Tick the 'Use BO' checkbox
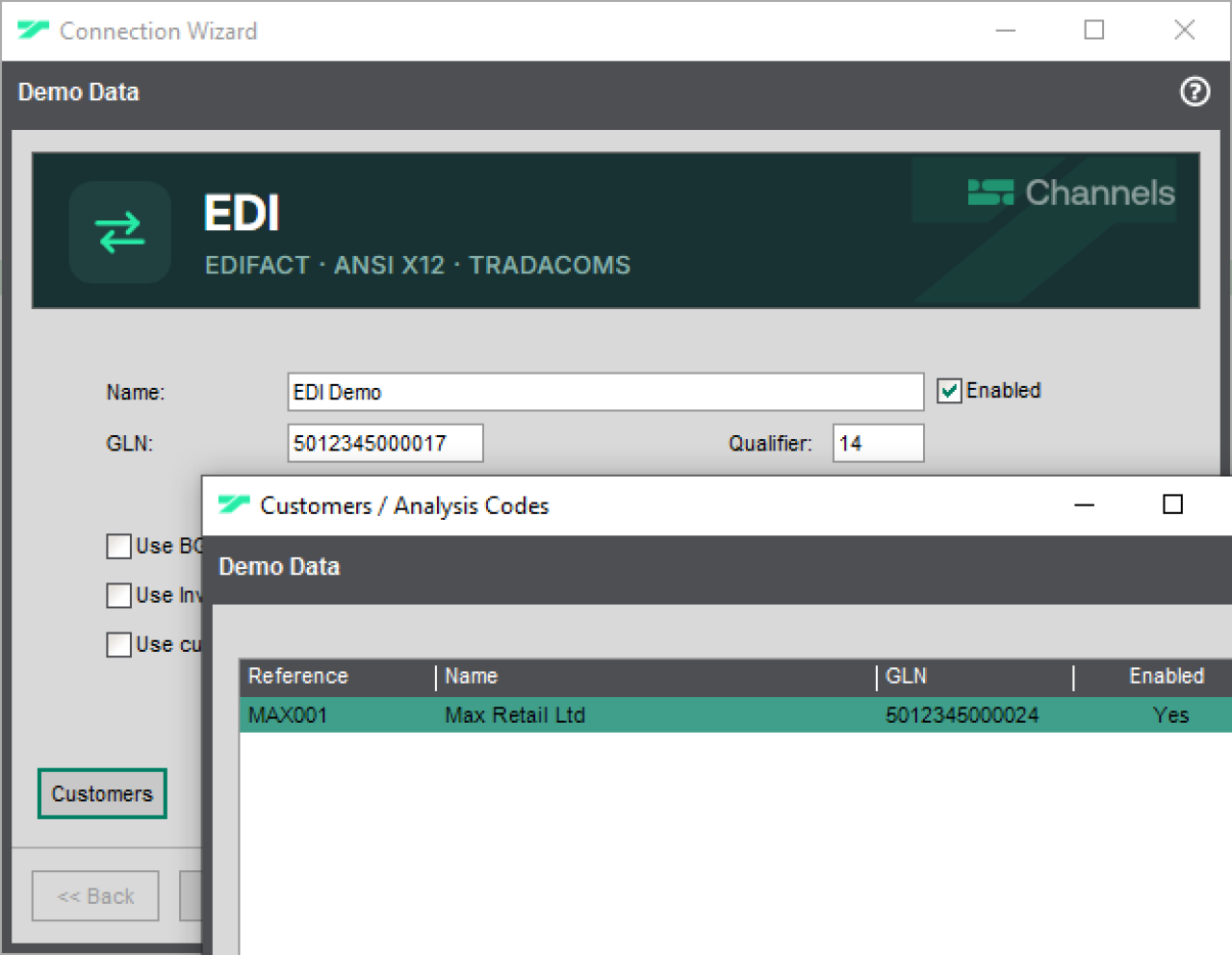The image size is (1232, 955). point(118,547)
